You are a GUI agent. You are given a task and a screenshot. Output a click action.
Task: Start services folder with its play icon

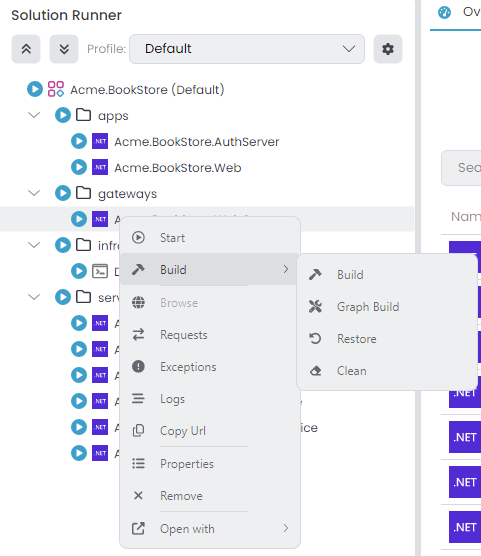coord(63,297)
